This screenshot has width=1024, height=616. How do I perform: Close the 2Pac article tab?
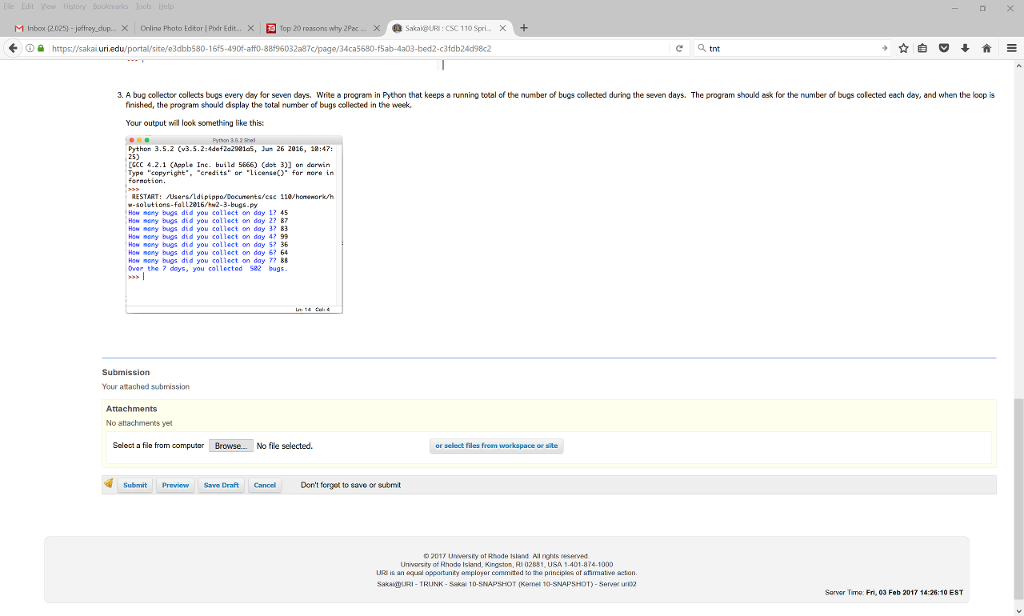(377, 28)
